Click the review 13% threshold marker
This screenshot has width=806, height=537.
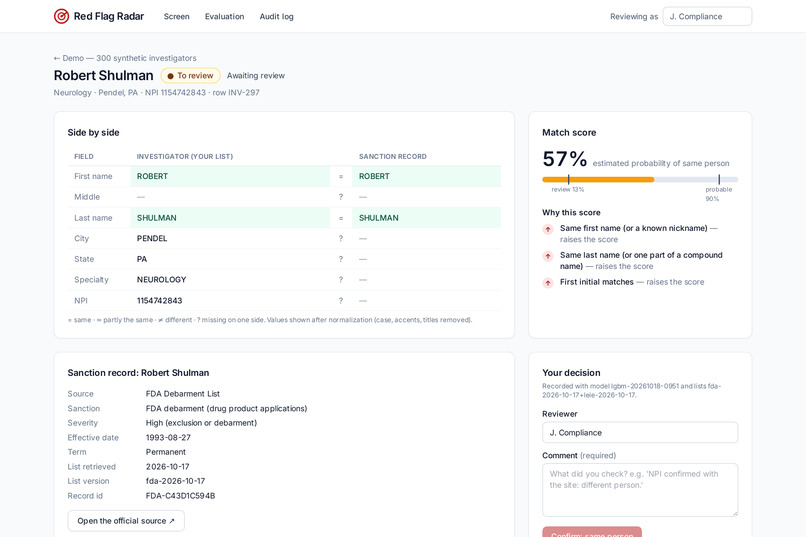point(568,179)
